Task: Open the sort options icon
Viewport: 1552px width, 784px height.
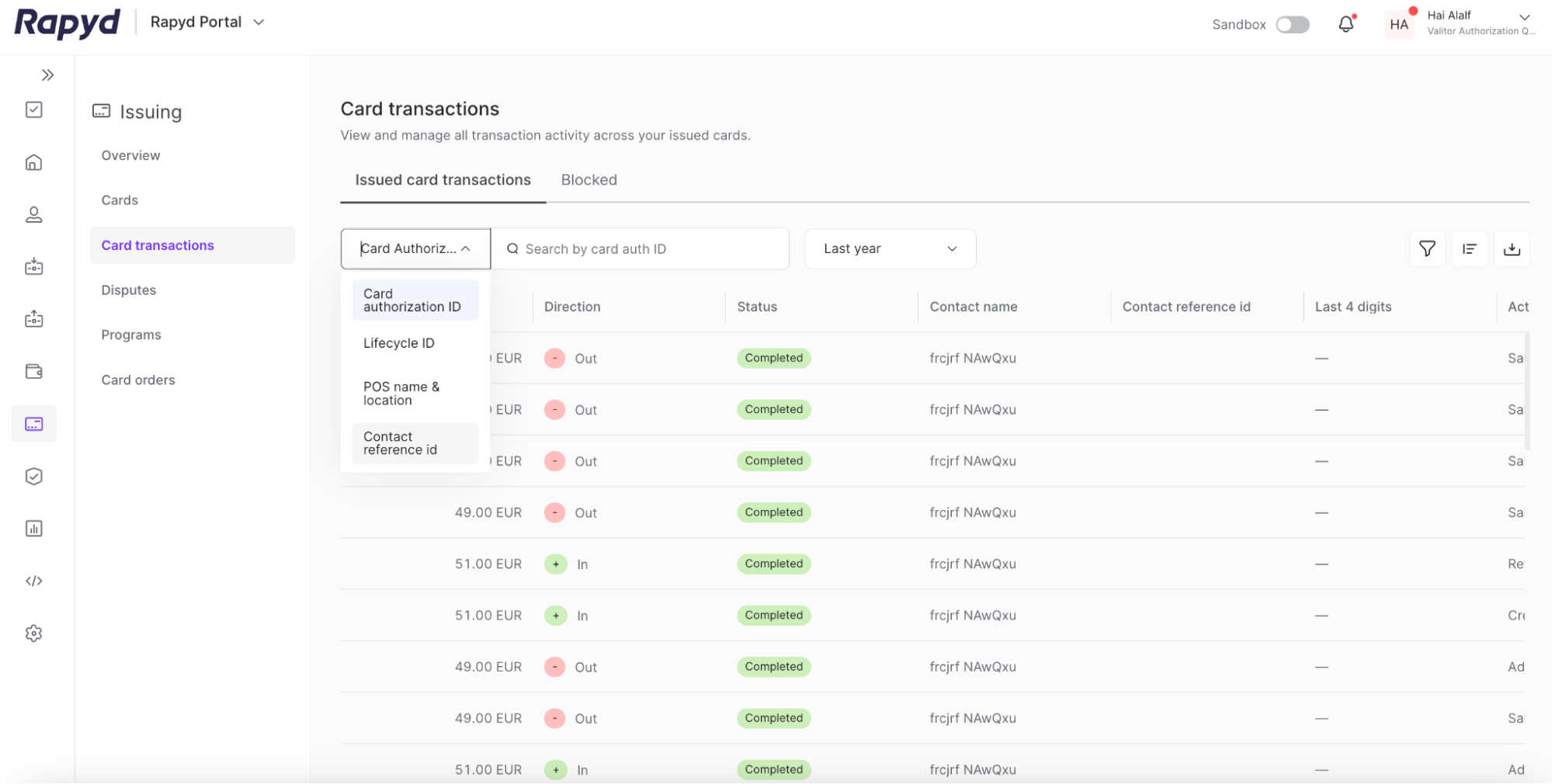Action: tap(1469, 248)
